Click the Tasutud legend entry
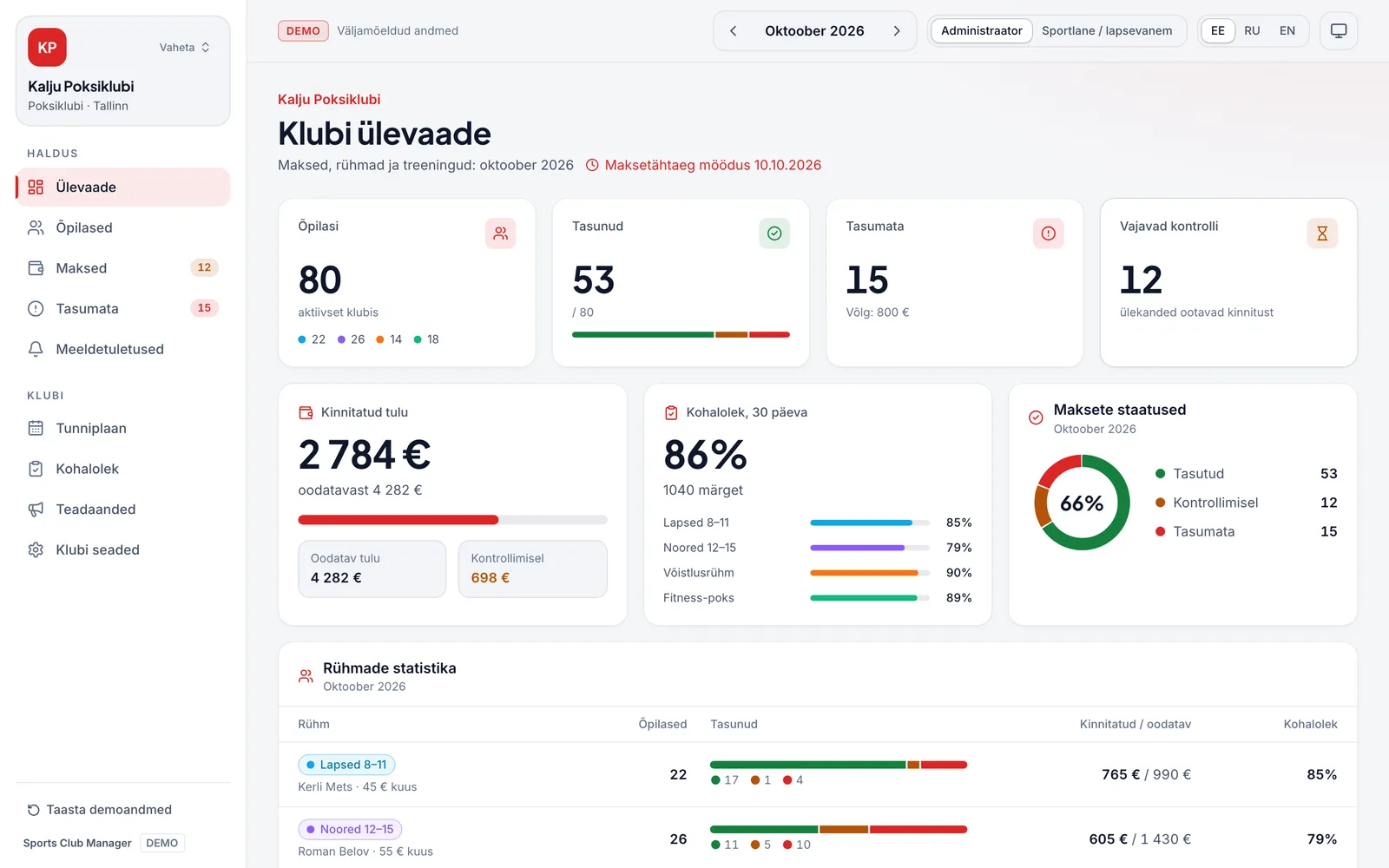This screenshot has height=868, width=1389. pyautogui.click(x=1247, y=474)
